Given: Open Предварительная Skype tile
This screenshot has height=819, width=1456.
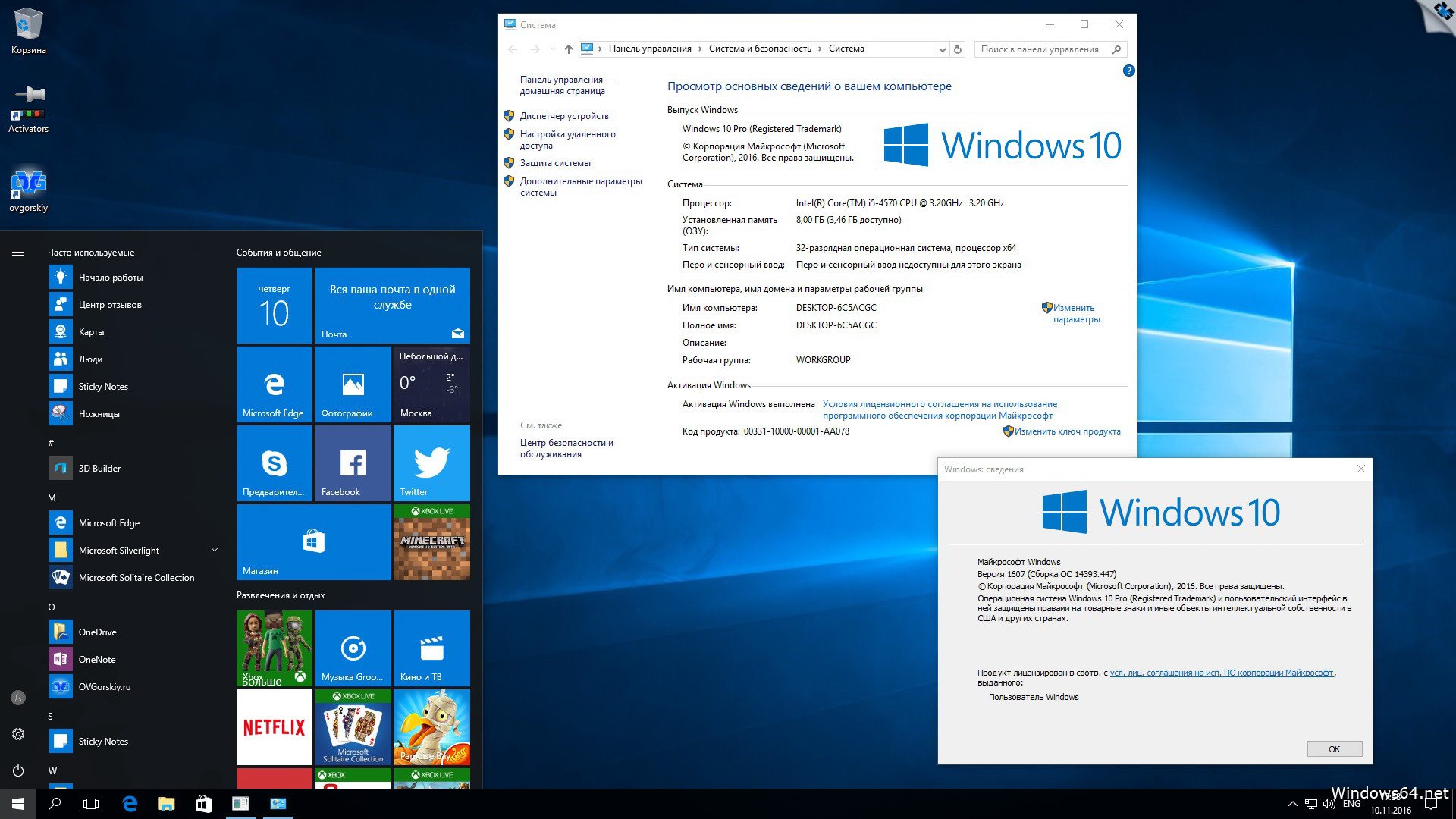Looking at the screenshot, I should click(275, 463).
